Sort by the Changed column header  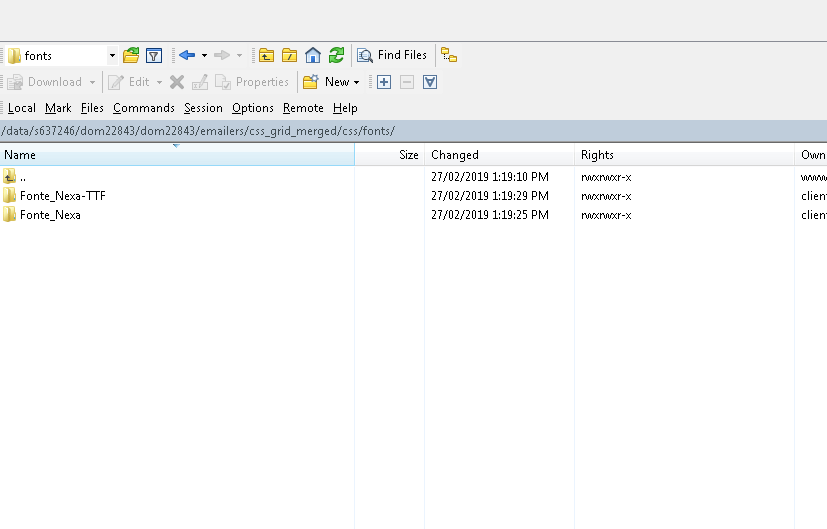tap(499, 155)
